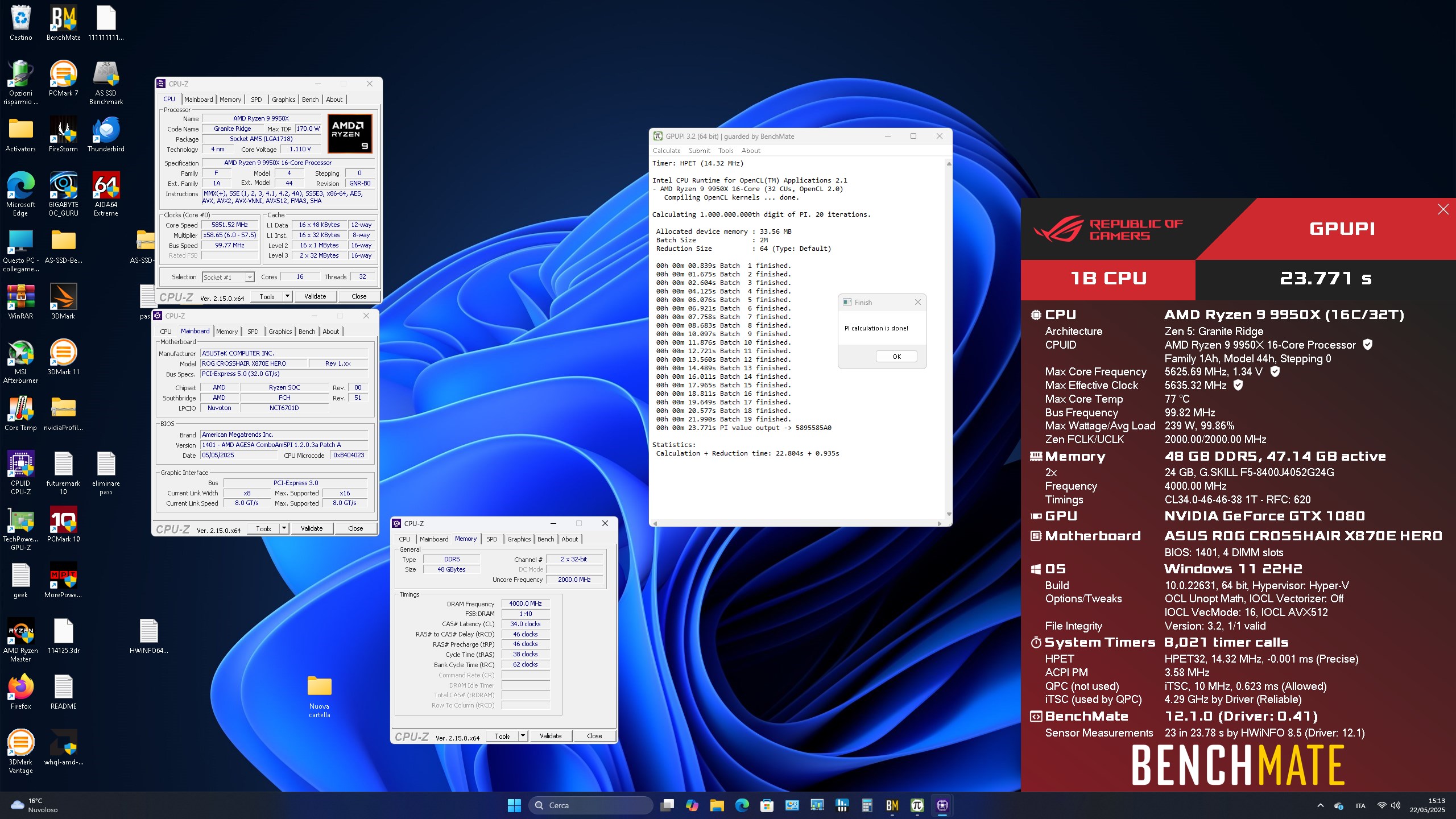Click Close button in CPU-Z Mainboard window

(x=355, y=528)
